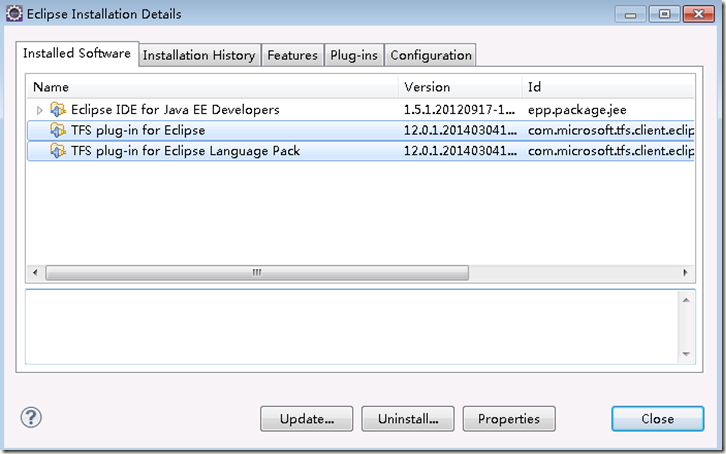Click the Id cell of the Language Pack row
The height and width of the screenshot is (454, 726).
[611, 151]
